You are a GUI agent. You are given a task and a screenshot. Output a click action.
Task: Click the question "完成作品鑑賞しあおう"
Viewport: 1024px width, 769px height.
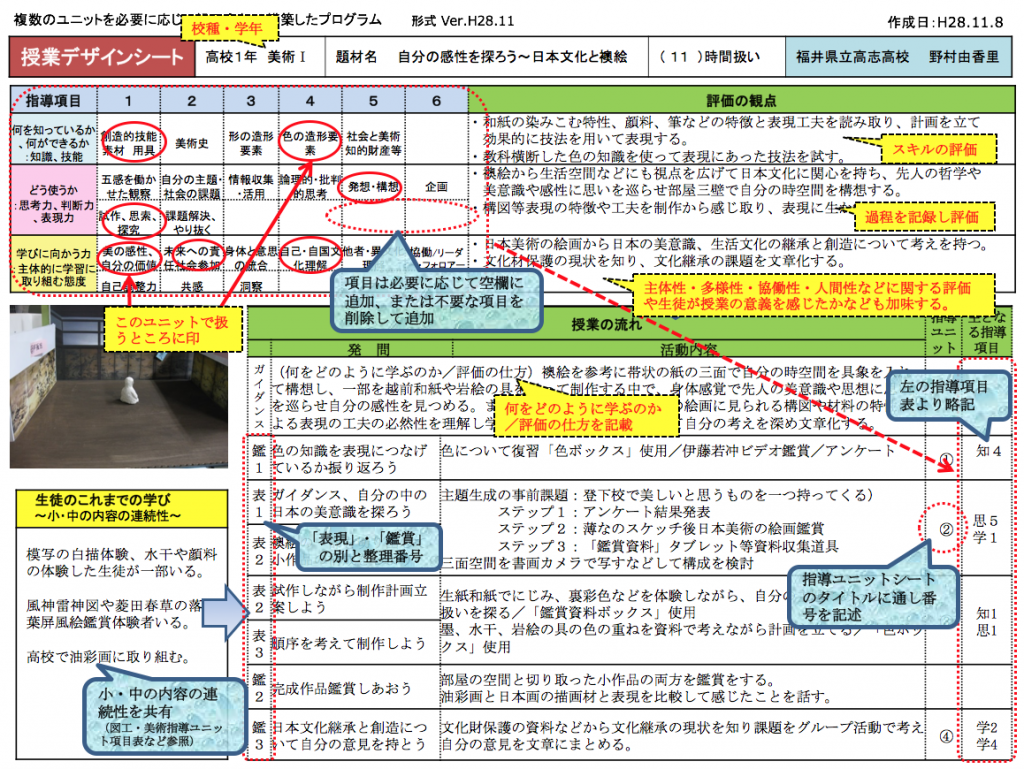tap(342, 688)
